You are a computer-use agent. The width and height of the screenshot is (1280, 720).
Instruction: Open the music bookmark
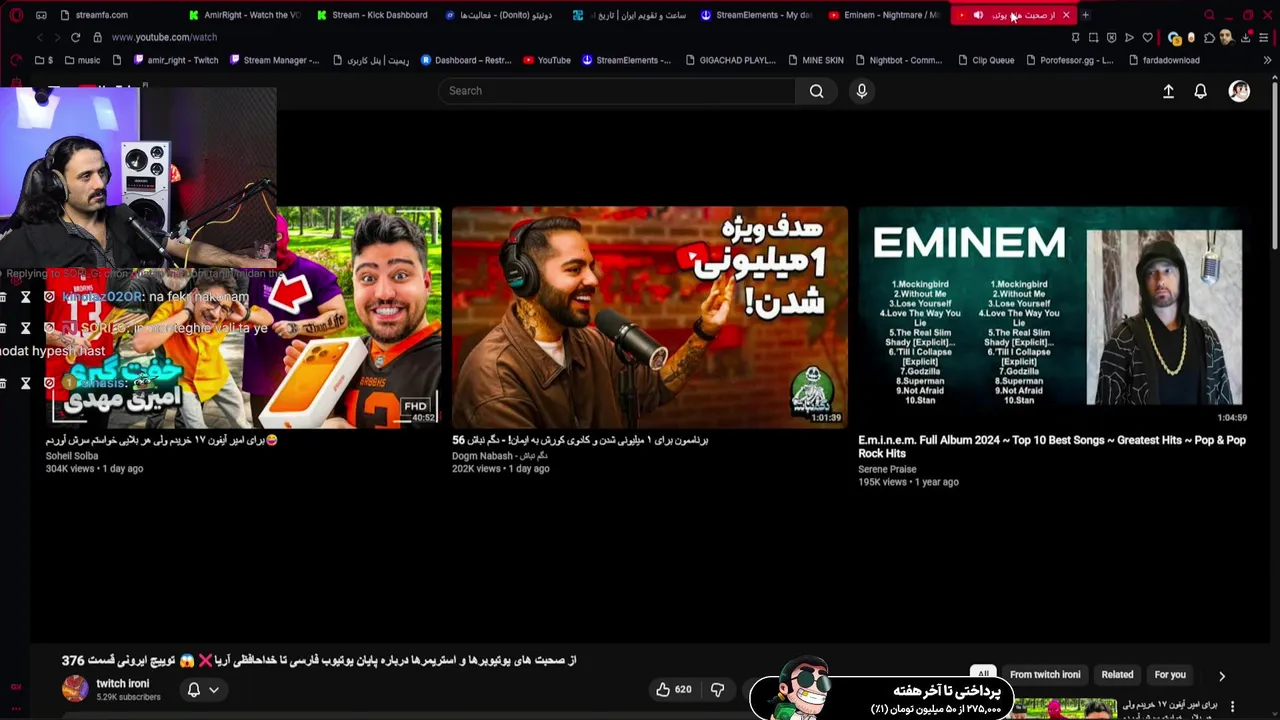(x=81, y=60)
